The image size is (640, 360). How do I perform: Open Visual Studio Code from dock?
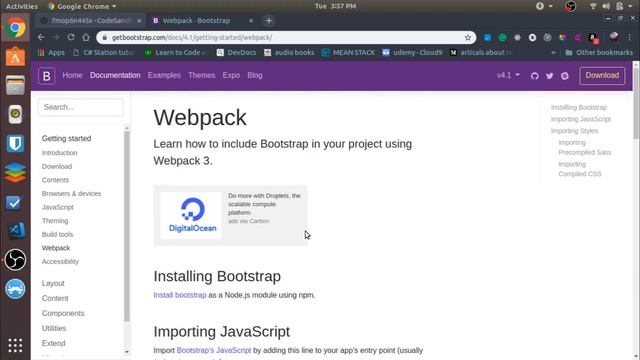[x=16, y=231]
